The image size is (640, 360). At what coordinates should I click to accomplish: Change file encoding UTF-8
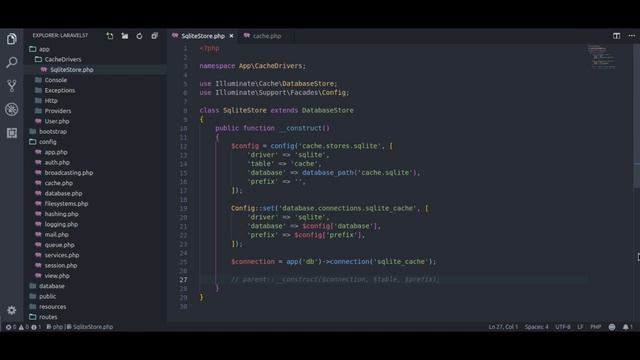(x=562, y=327)
